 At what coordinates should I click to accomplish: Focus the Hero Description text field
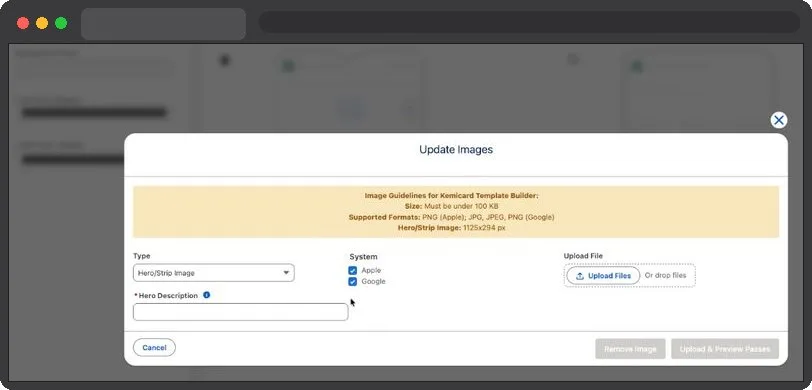[x=240, y=312]
